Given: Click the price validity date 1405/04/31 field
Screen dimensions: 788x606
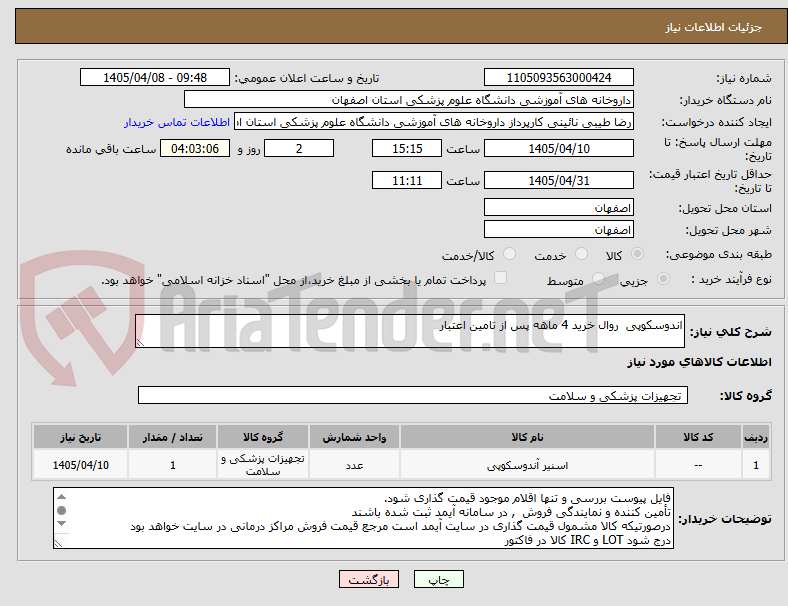Looking at the screenshot, I should coord(558,180).
